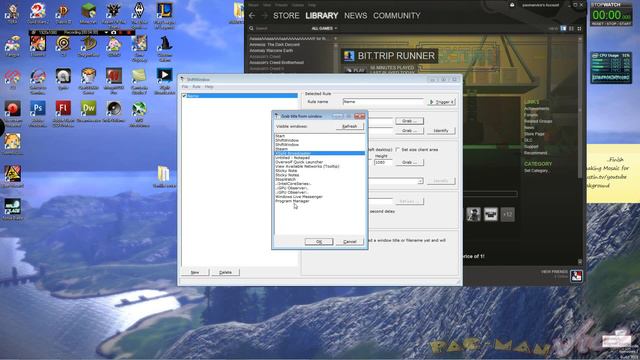Click the Bit.Trip Runner game icon

(349, 56)
